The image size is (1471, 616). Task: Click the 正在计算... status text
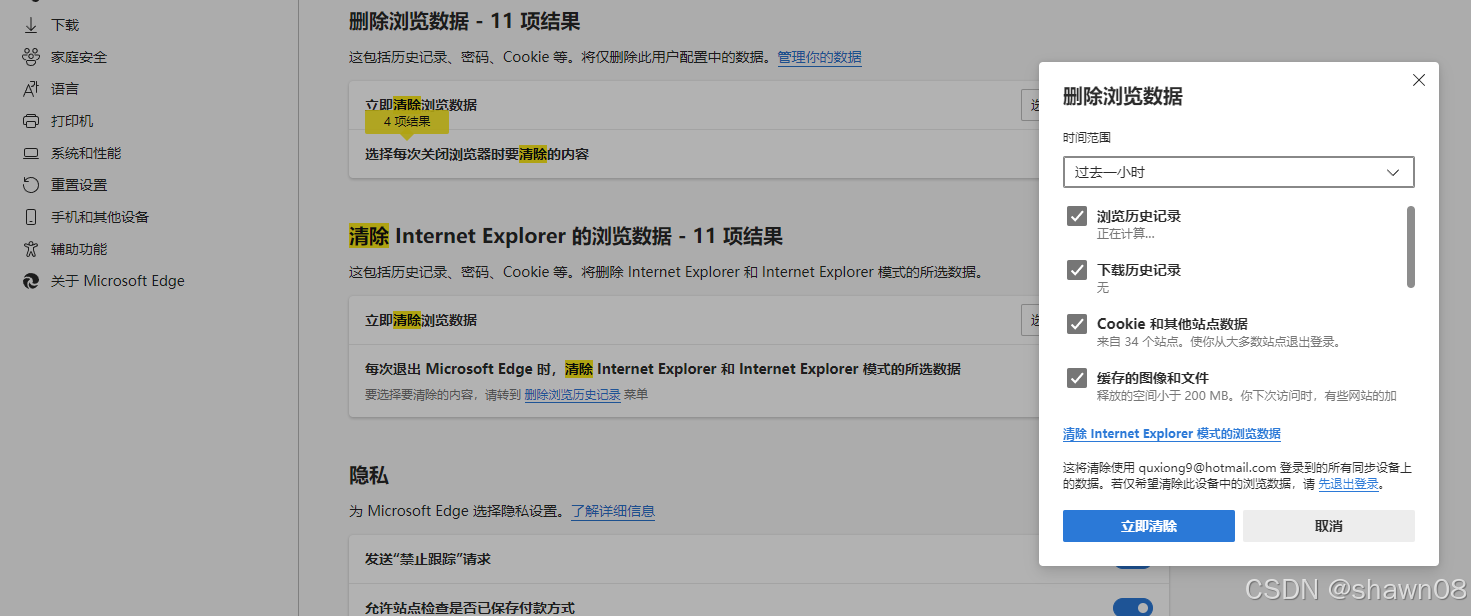[x=1125, y=234]
